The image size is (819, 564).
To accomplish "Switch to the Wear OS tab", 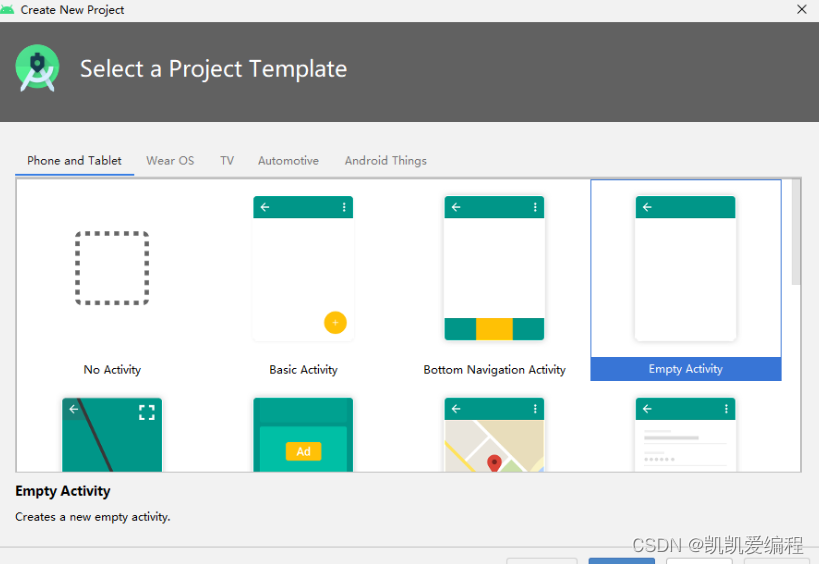I will click(x=170, y=161).
